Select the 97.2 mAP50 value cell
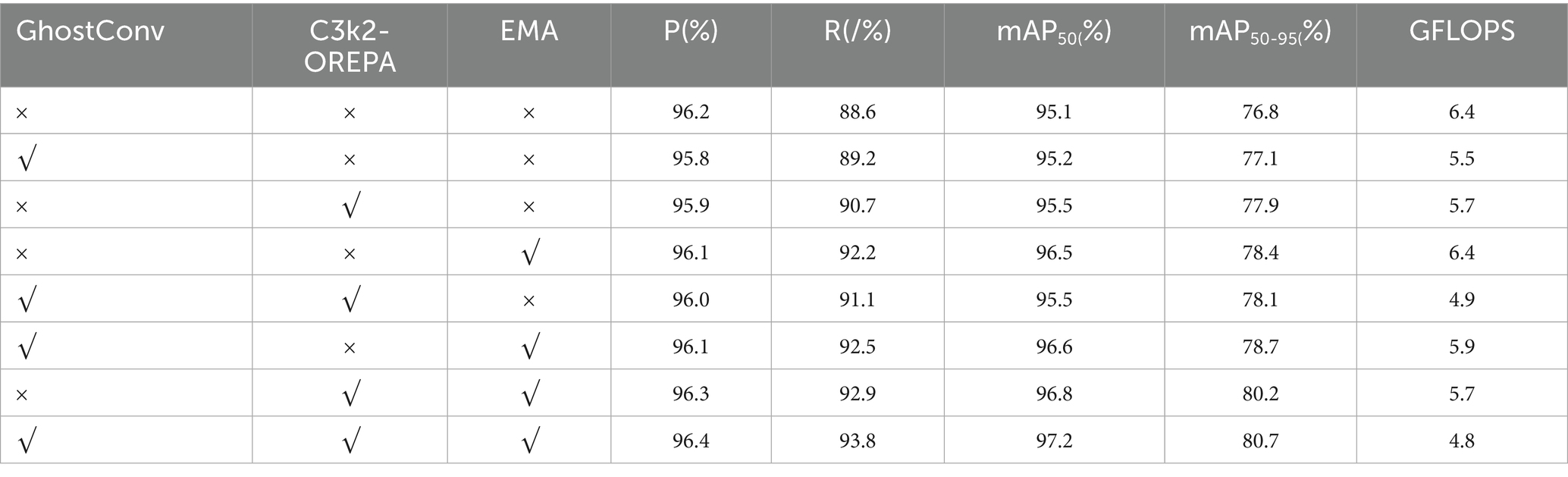 point(1054,441)
